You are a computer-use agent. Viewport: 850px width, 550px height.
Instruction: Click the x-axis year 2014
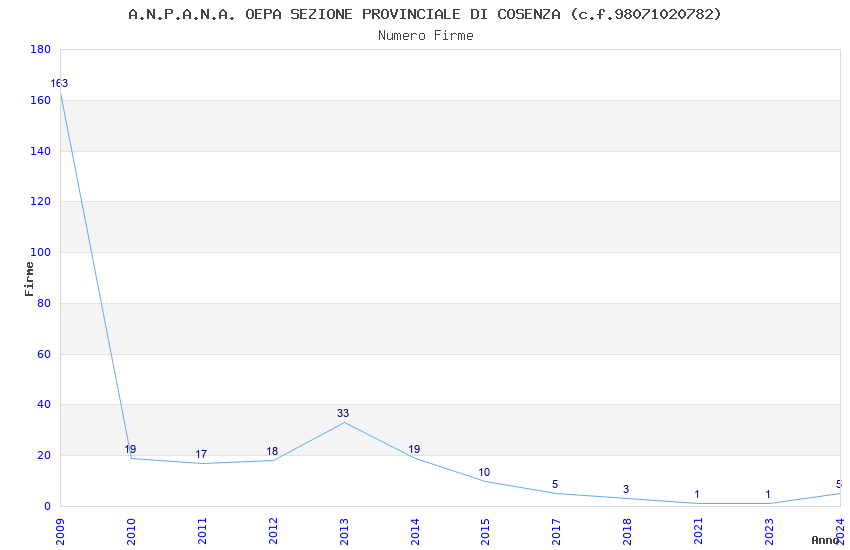click(x=415, y=532)
